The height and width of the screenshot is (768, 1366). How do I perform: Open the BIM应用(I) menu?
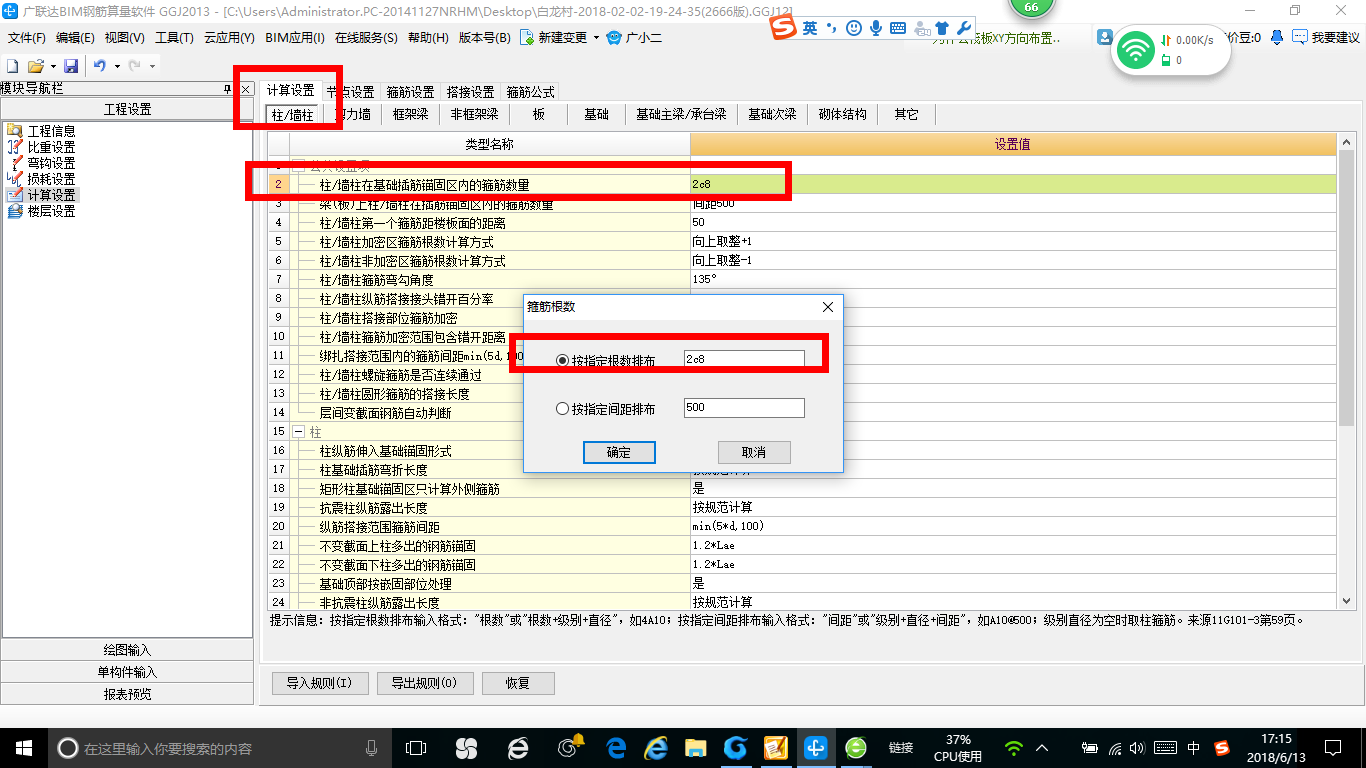point(295,38)
